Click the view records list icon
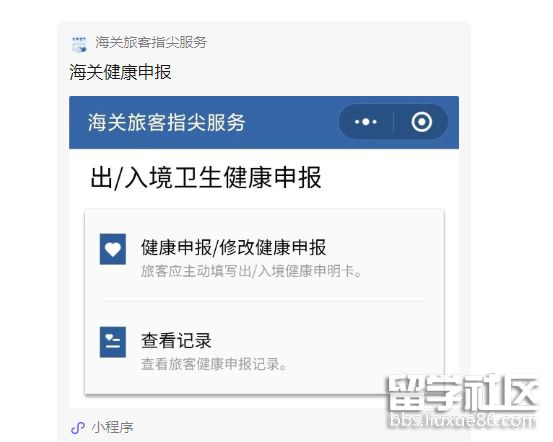This screenshot has height=442, width=553. point(113,342)
